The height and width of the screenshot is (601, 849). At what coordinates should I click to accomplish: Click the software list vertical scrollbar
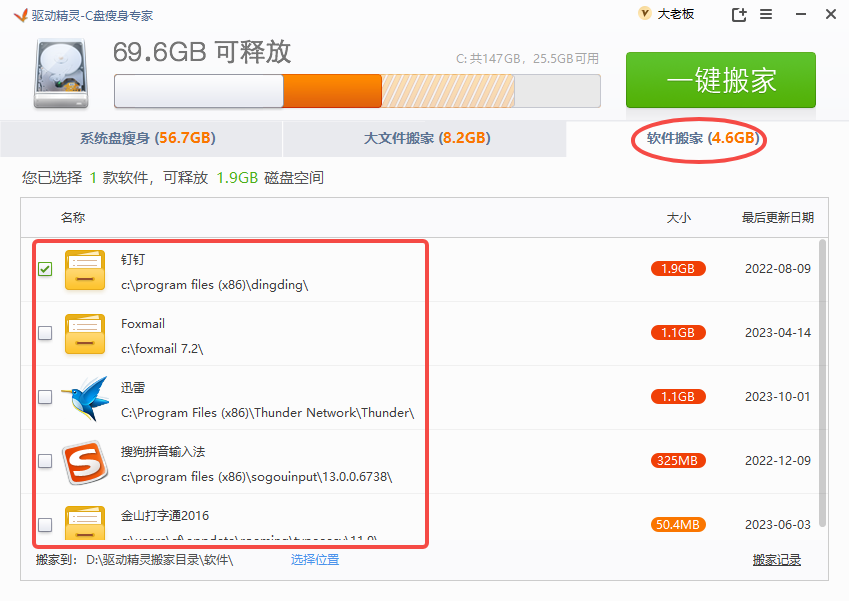click(822, 380)
